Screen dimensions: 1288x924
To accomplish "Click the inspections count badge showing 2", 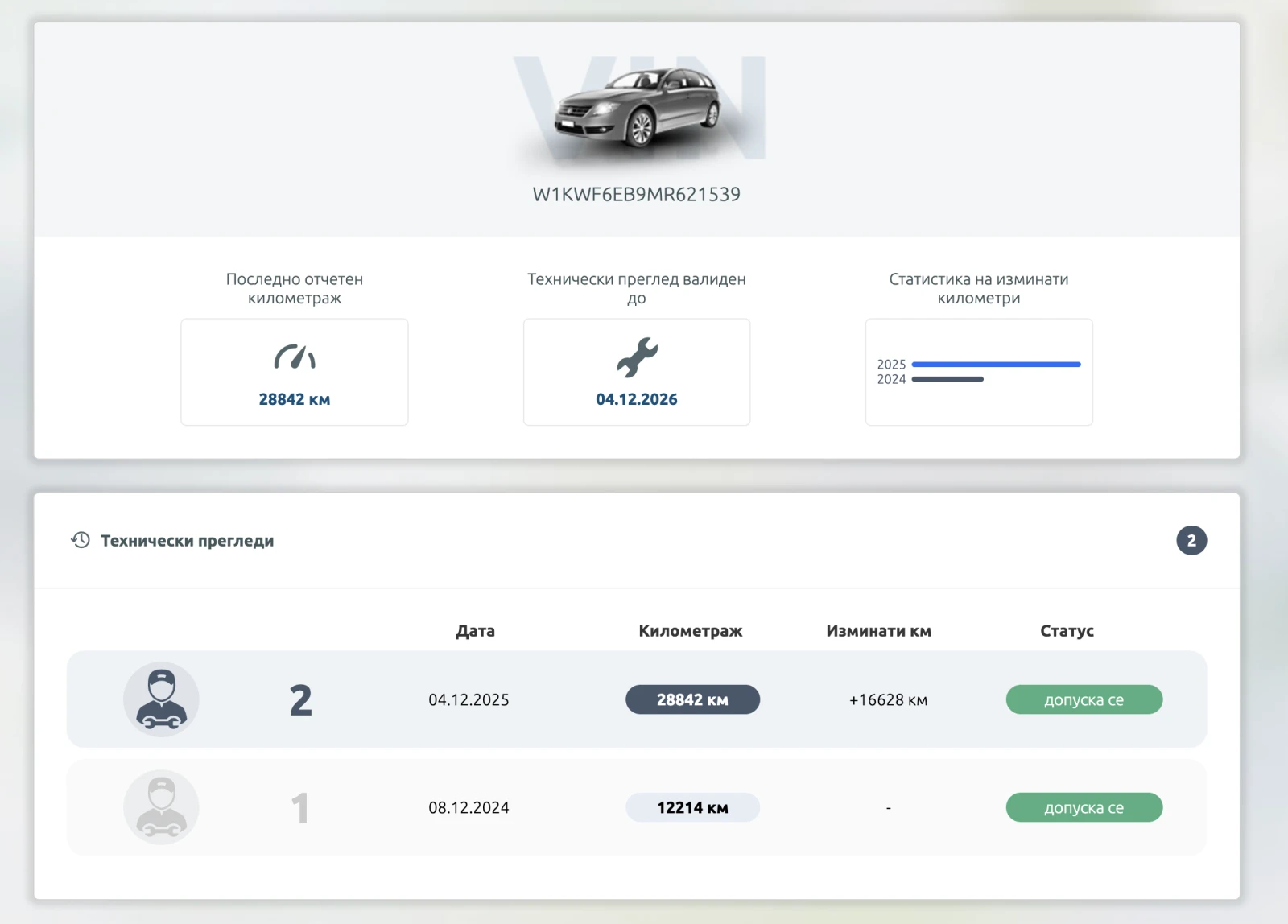I will 1191,540.
